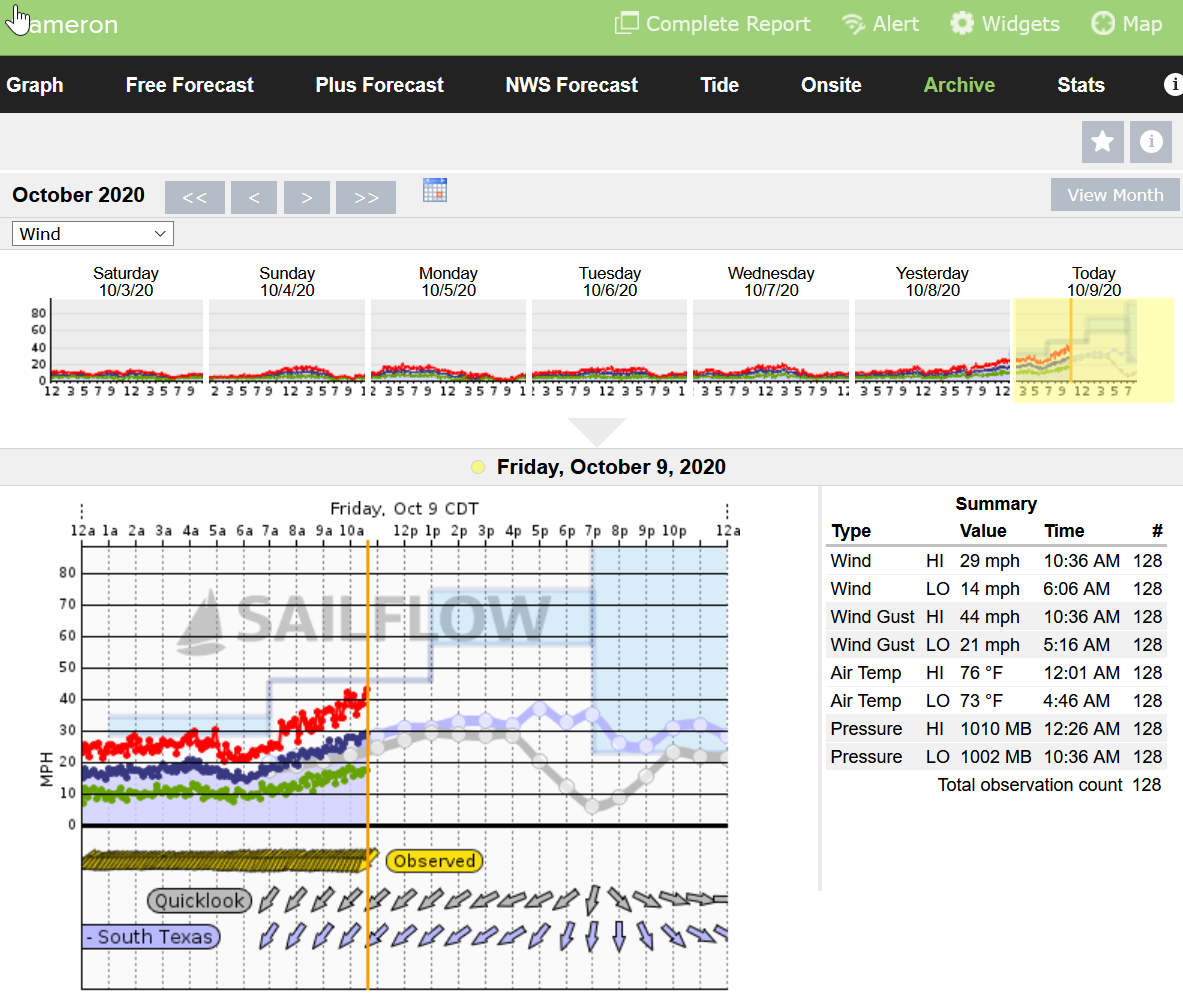The height and width of the screenshot is (1004, 1183).
Task: Click the 12:01 AM time cell
Action: 1081,673
